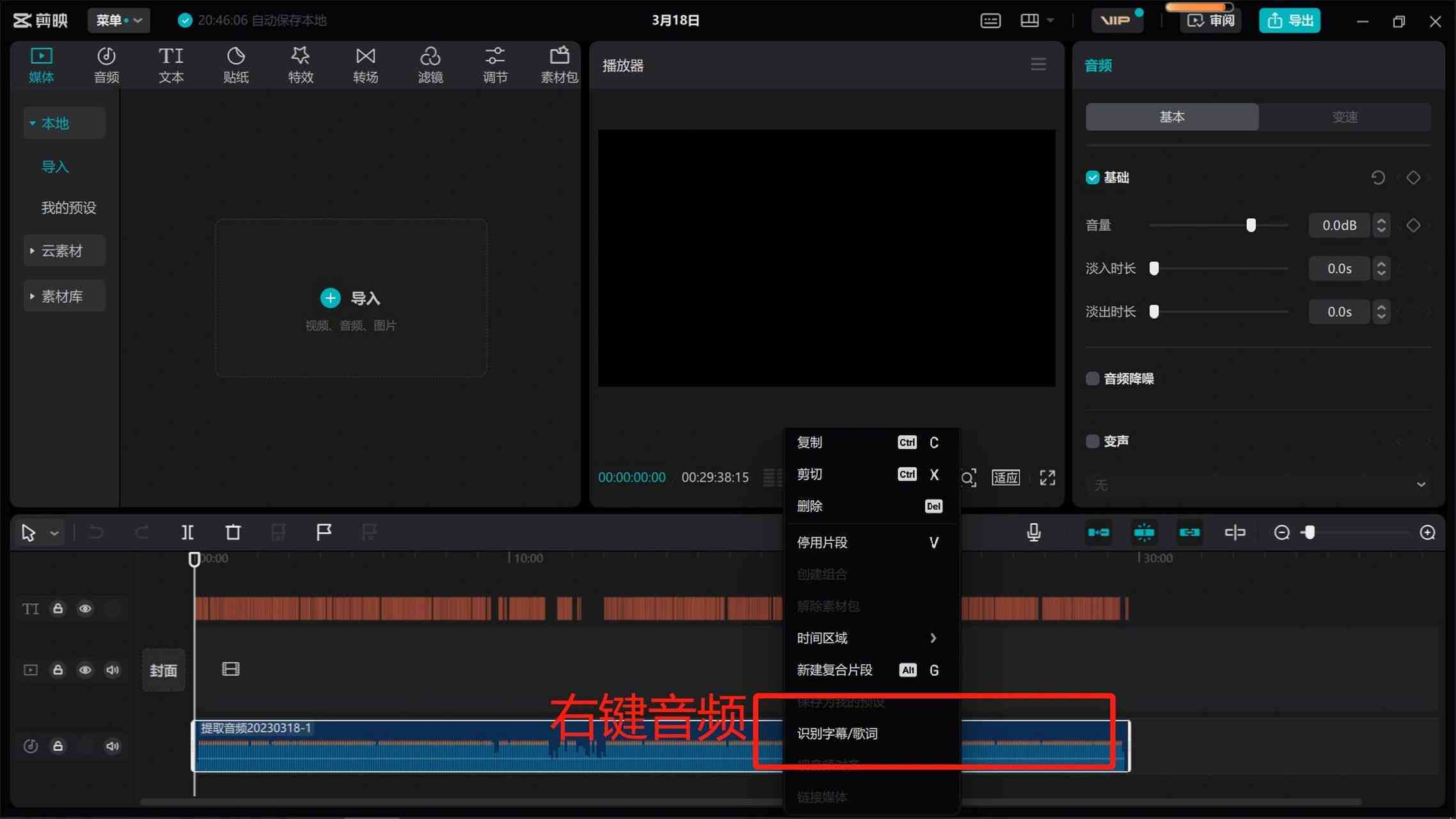Click the 媒体 (Media) tab icon
Screen dimensions: 1456x819
[41, 63]
